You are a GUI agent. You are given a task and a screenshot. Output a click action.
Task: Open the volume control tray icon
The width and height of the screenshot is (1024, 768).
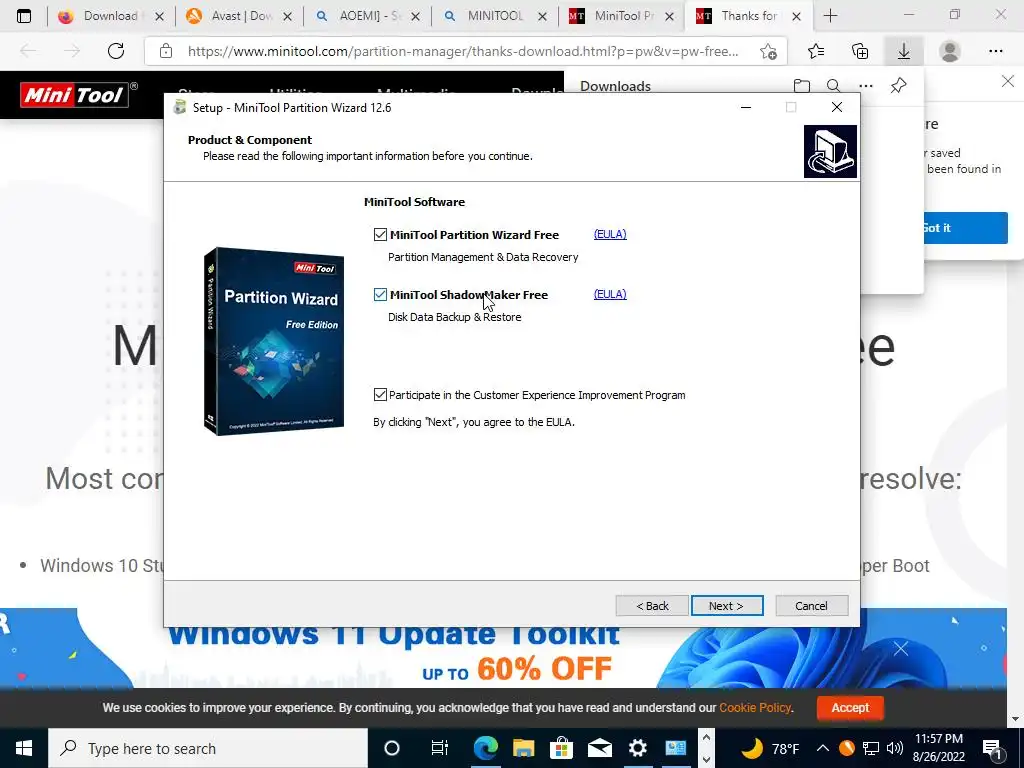tap(895, 748)
